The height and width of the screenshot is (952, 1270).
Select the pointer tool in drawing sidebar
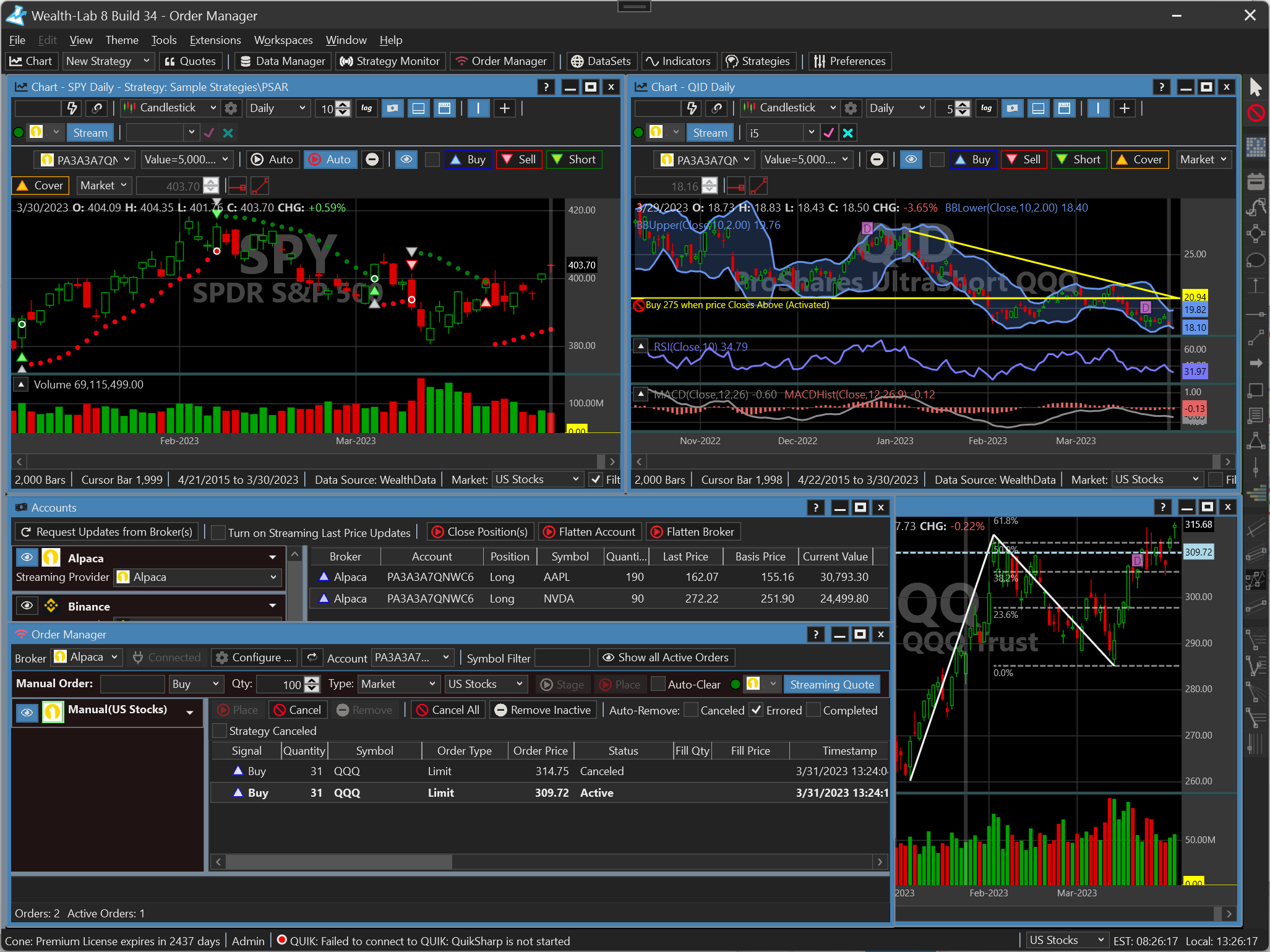1255,87
